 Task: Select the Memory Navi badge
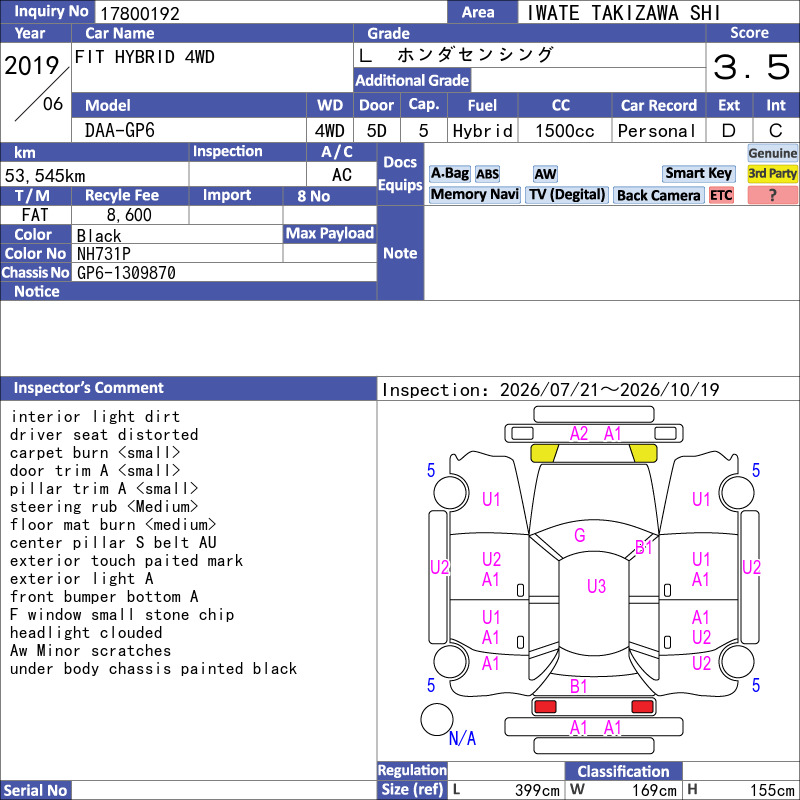coord(474,195)
